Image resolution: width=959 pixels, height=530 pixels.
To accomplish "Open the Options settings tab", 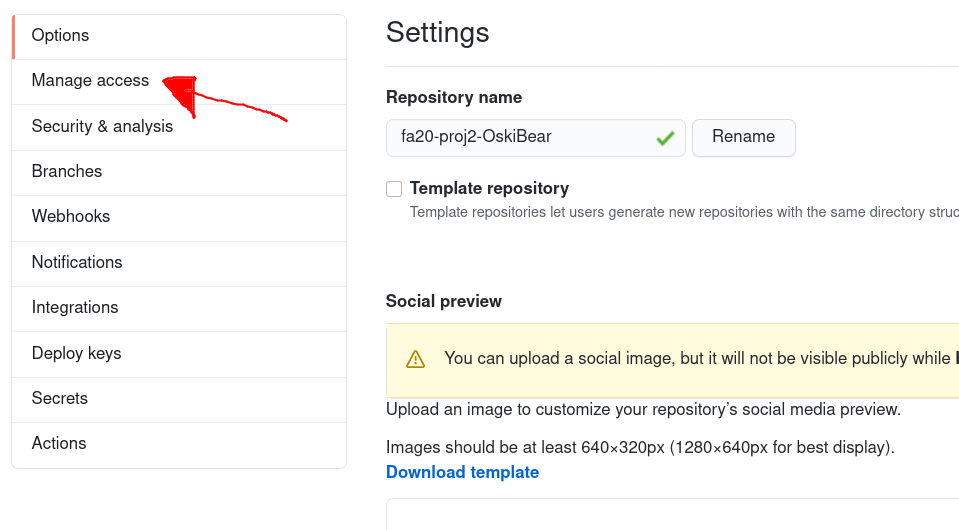I will (179, 37).
